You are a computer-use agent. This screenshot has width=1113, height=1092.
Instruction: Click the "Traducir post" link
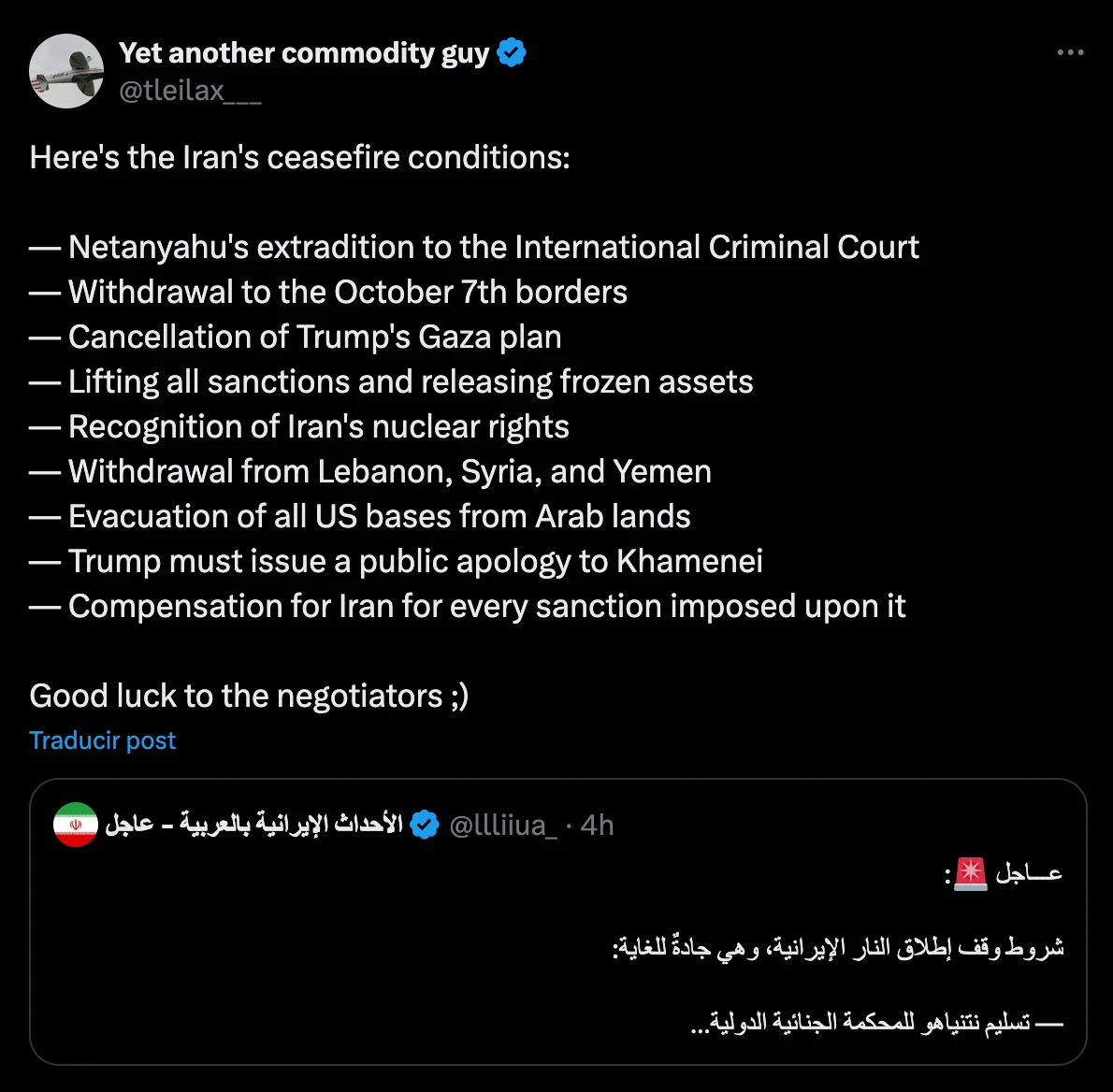point(103,740)
